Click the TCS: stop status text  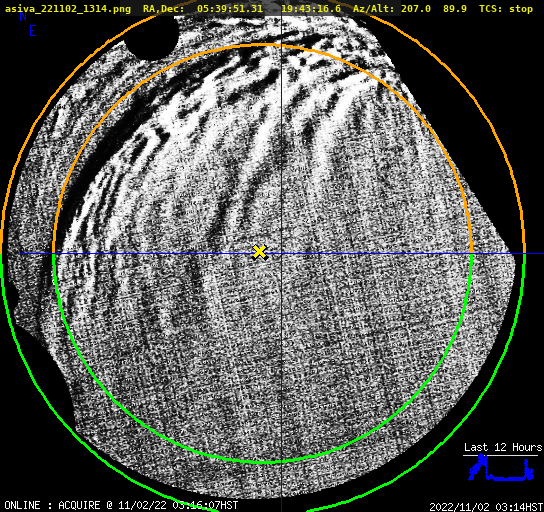[506, 9]
